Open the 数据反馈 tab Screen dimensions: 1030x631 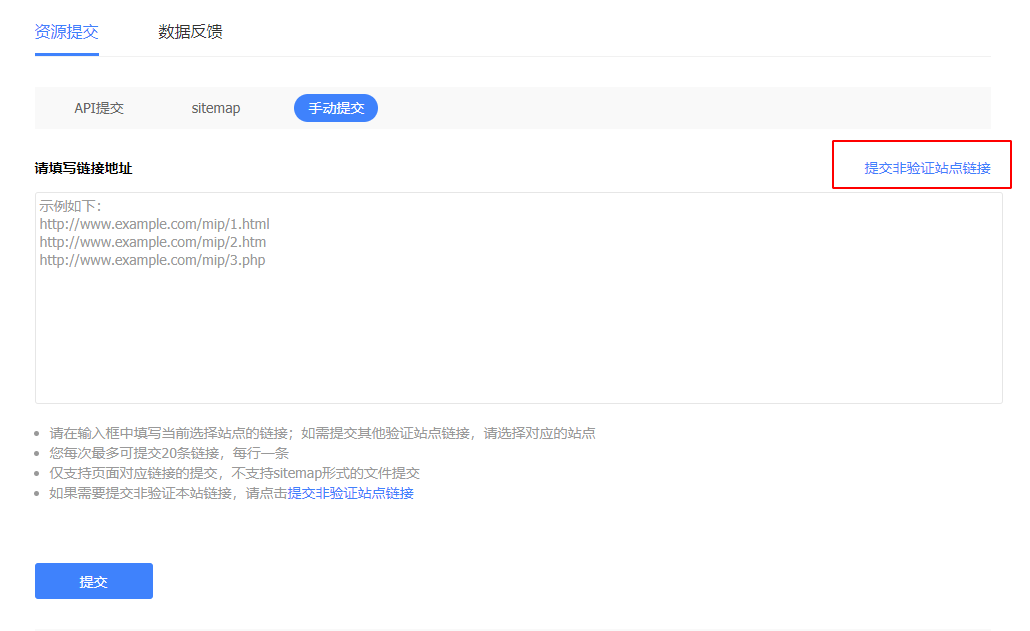pos(190,32)
